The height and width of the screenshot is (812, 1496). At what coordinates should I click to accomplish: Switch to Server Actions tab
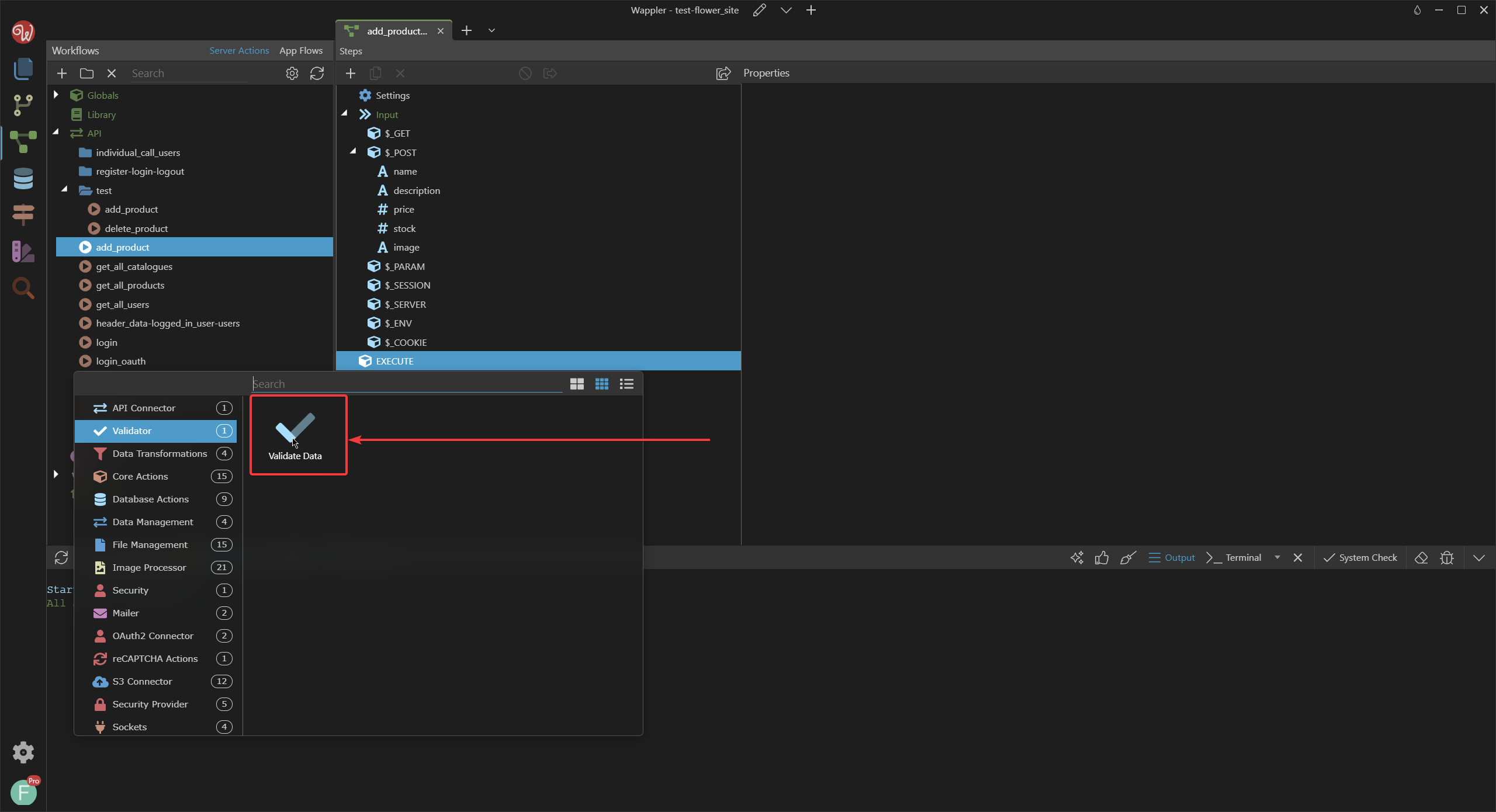tap(240, 51)
